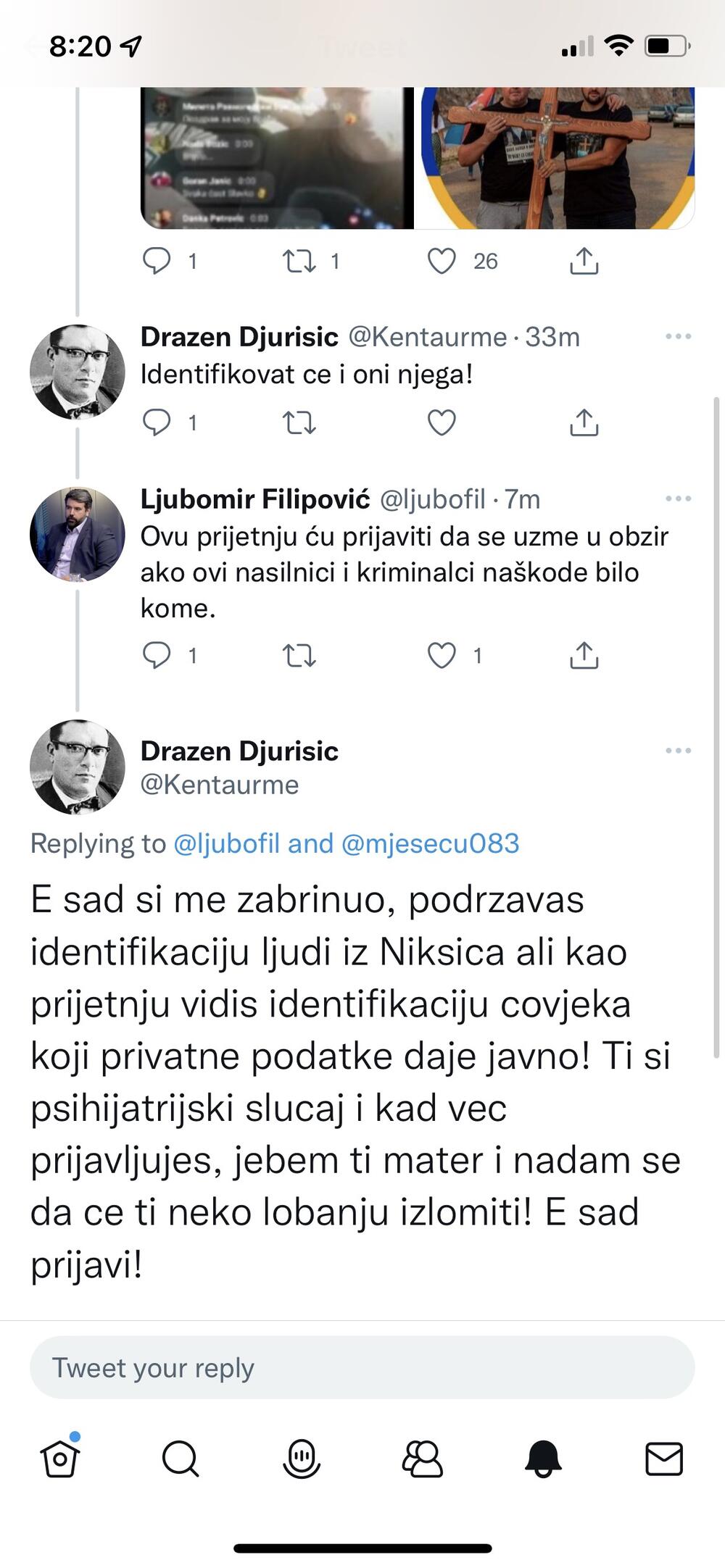Like Drazen Djurisic's 33m reply

[442, 422]
